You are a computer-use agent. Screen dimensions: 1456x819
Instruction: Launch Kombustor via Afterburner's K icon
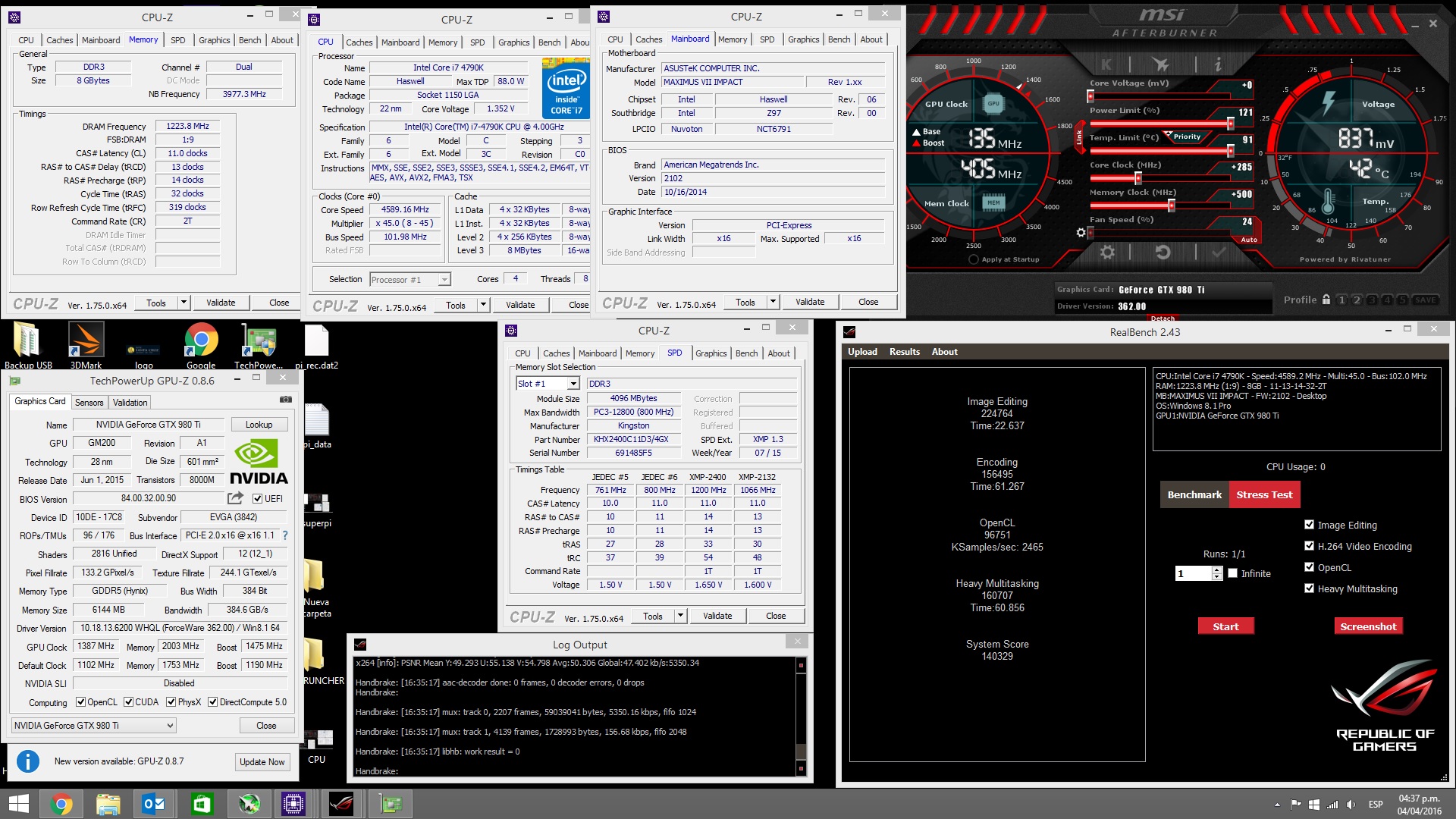click(1106, 65)
